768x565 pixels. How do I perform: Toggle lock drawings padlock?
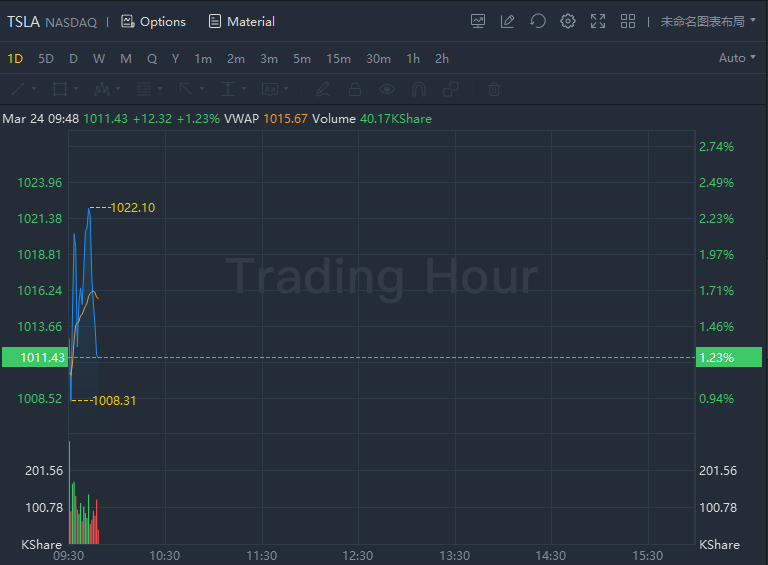[x=355, y=89]
